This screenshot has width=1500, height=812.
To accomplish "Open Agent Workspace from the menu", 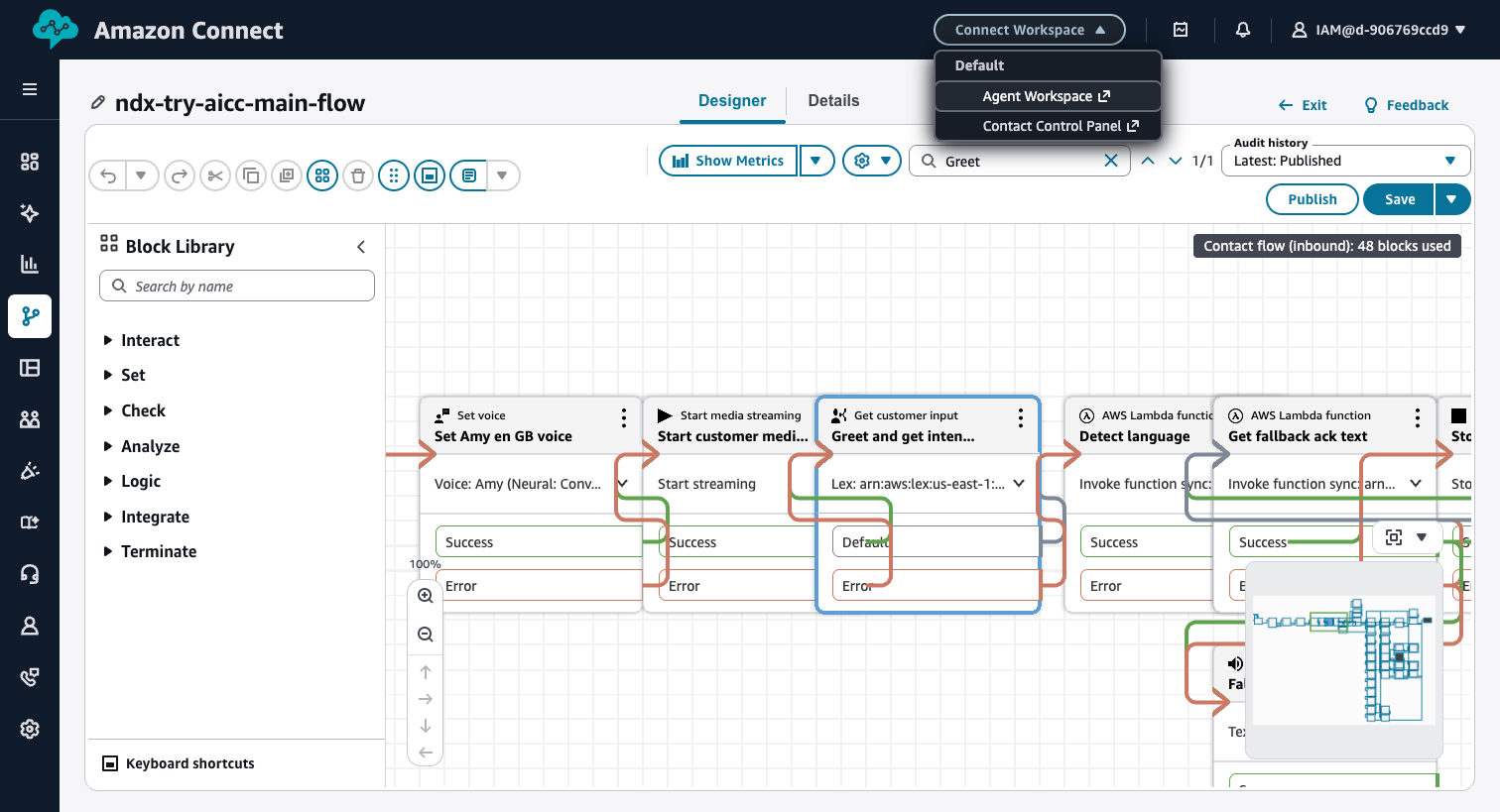I will 1048,96.
